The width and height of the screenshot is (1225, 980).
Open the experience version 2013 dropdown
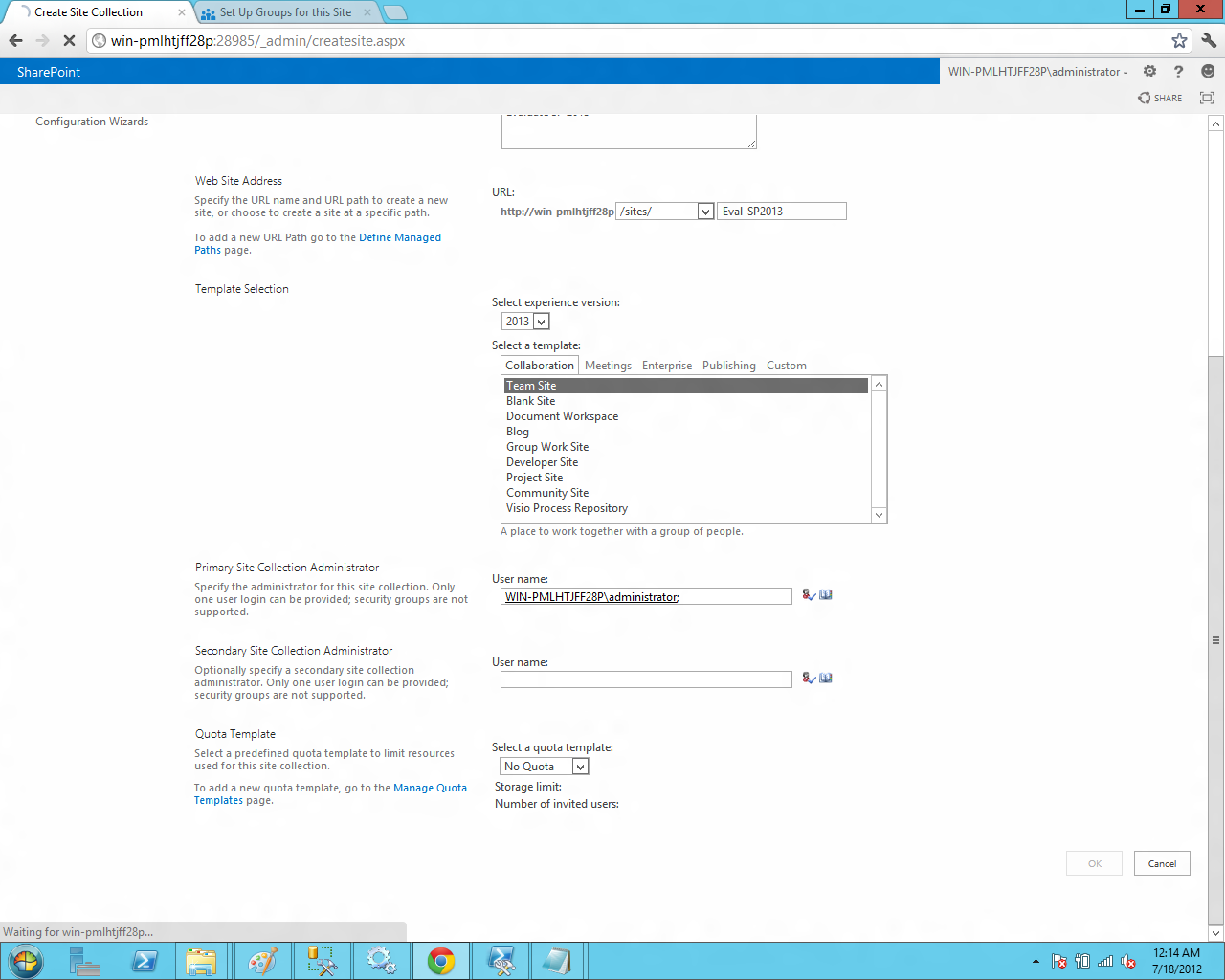pos(542,321)
